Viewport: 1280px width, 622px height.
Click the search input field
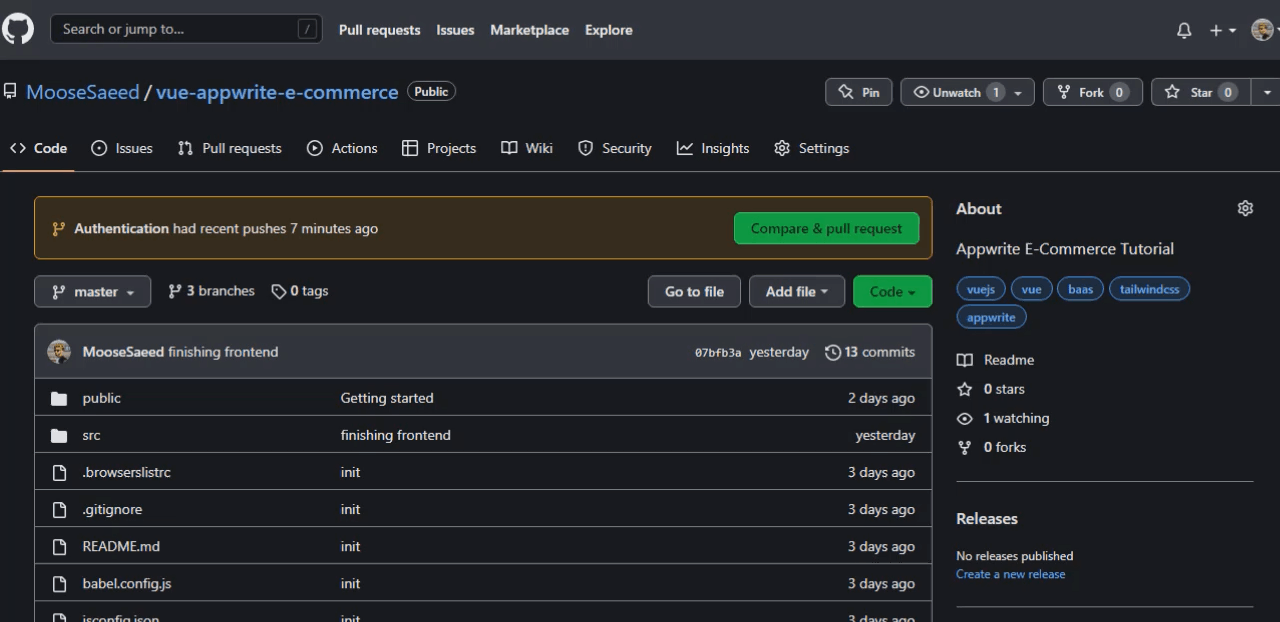coord(186,30)
